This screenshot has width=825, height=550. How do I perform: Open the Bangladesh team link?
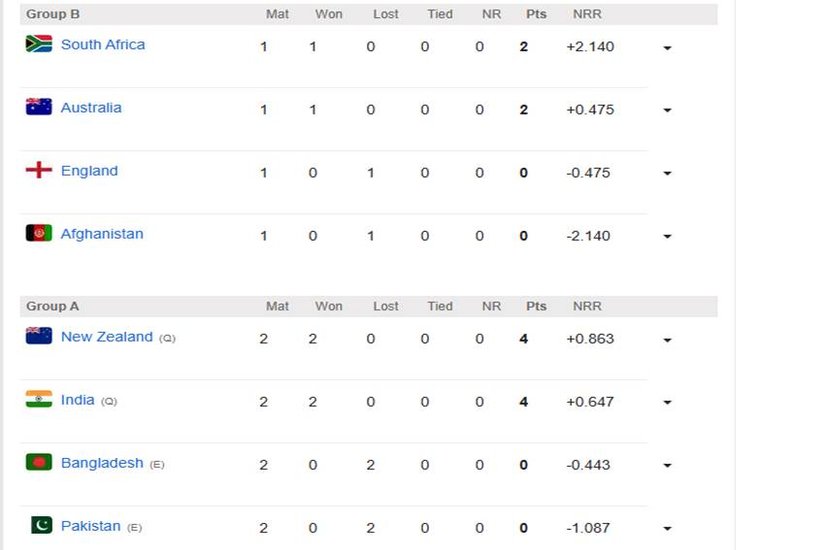[102, 463]
